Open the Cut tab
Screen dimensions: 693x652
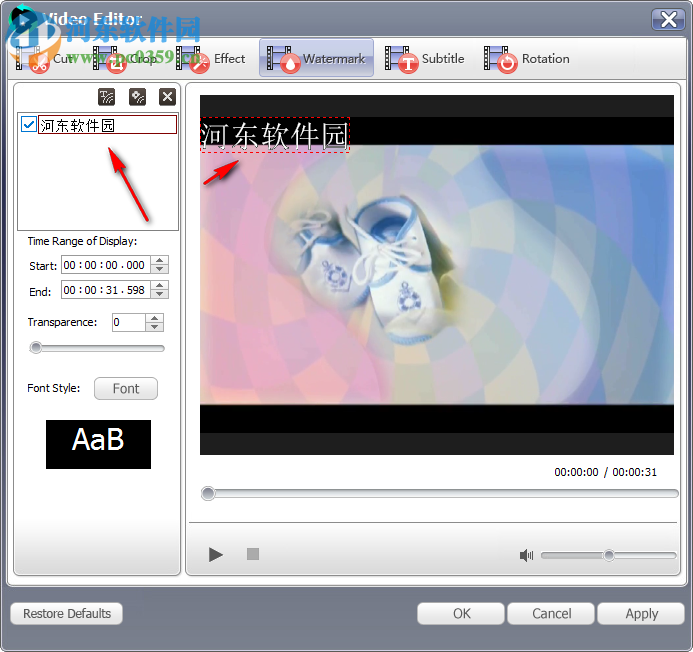(44, 59)
